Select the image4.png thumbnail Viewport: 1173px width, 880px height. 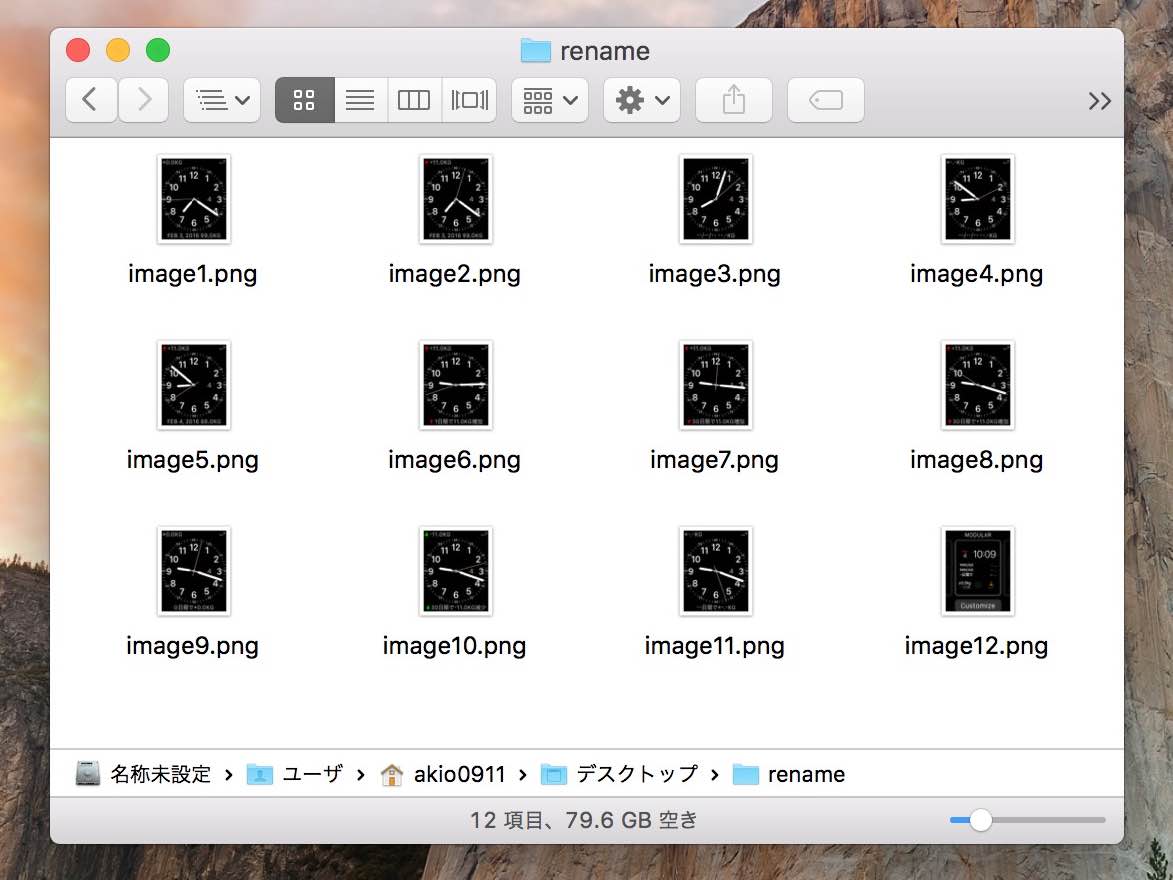(x=978, y=199)
